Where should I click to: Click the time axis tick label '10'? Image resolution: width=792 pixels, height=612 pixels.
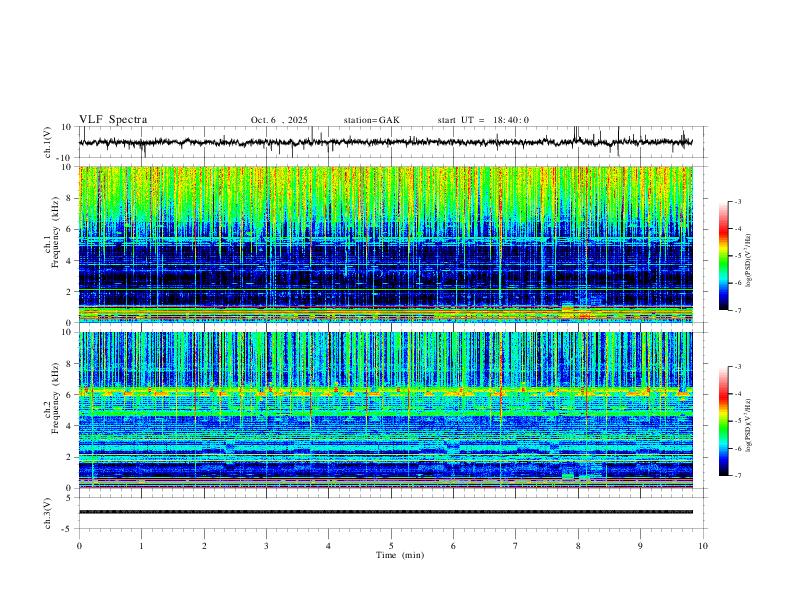click(x=703, y=546)
